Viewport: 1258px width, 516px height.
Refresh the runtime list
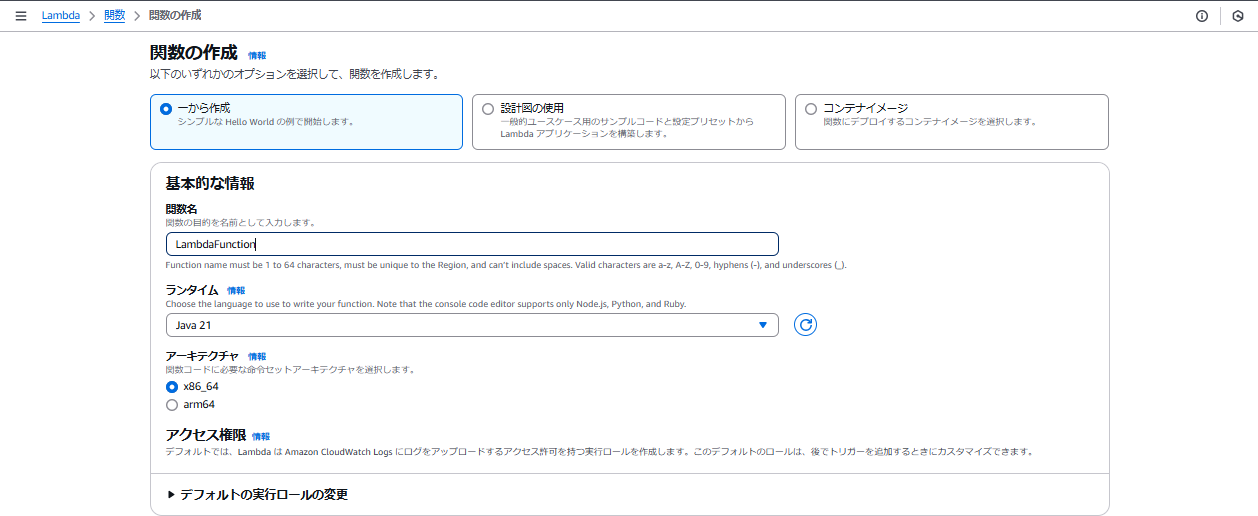pos(805,325)
